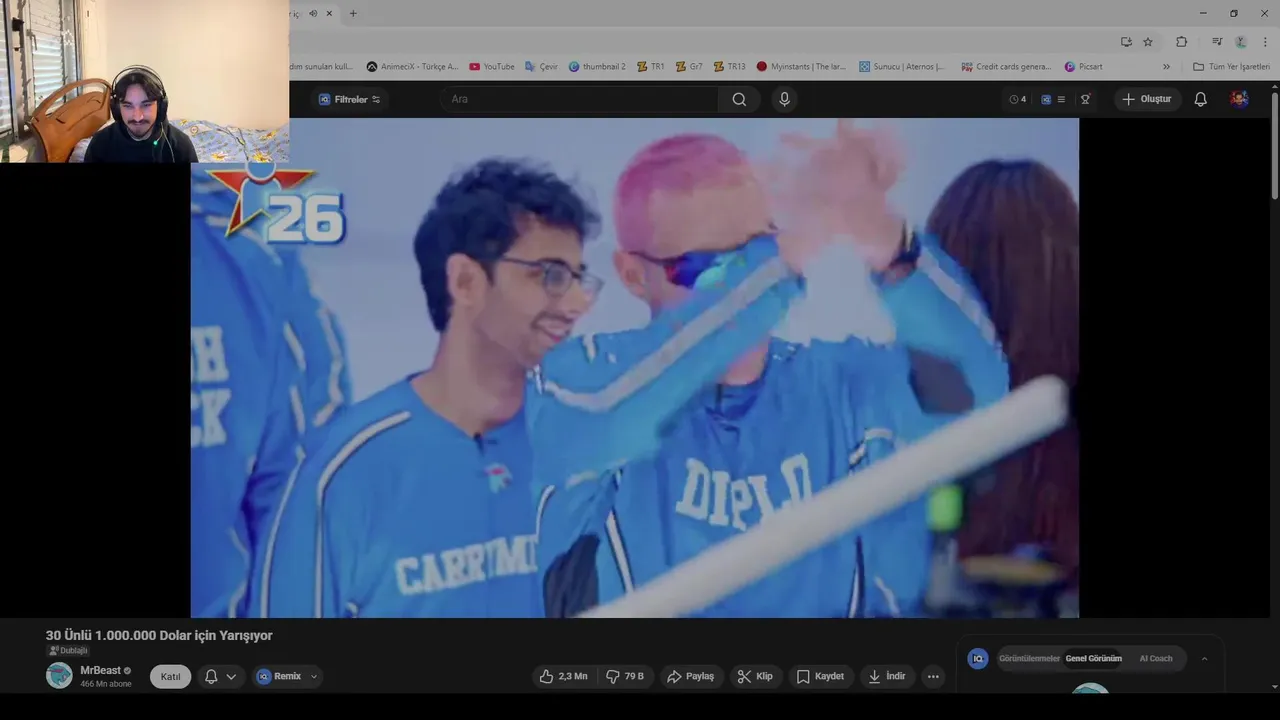Image resolution: width=1280 pixels, height=720 pixels.
Task: Click the Paylaş share button
Action: tap(690, 676)
